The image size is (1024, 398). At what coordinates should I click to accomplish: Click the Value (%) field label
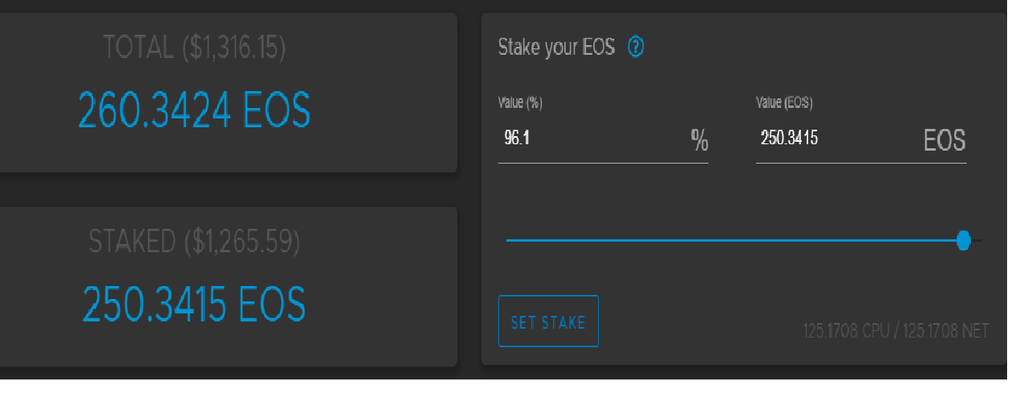pyautogui.click(x=520, y=103)
